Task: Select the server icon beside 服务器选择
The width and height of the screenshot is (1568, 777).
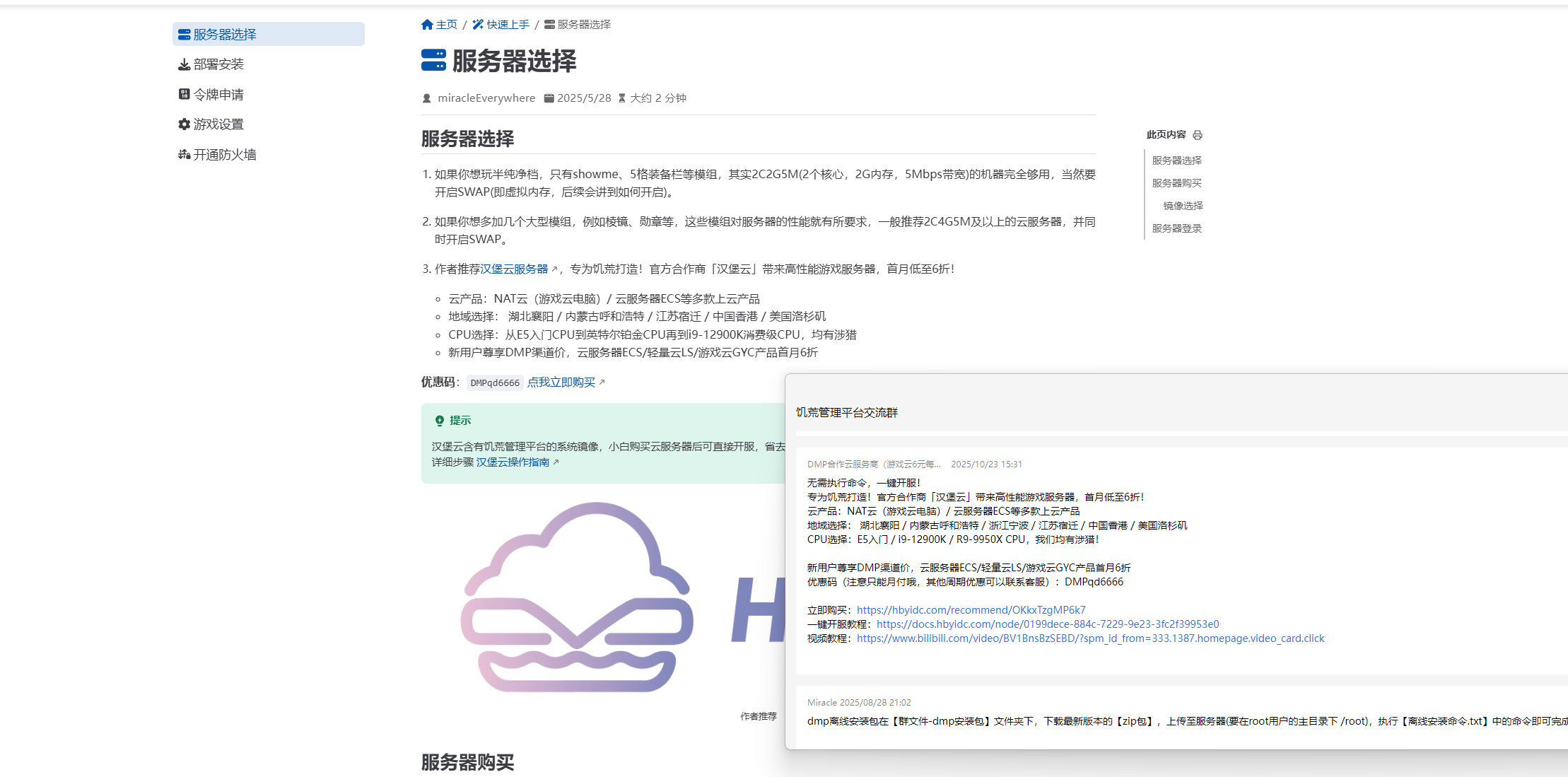Action: [183, 33]
